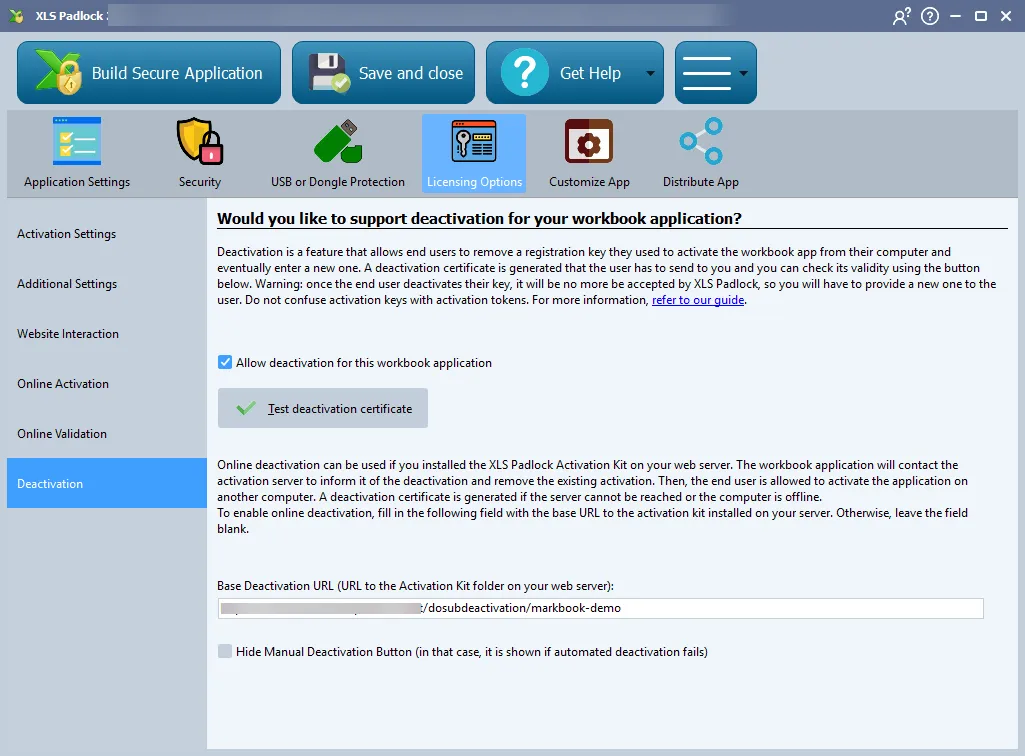Screen dimensions: 1025x756
Task: Click the Licensing Options key icon
Action: click(474, 141)
